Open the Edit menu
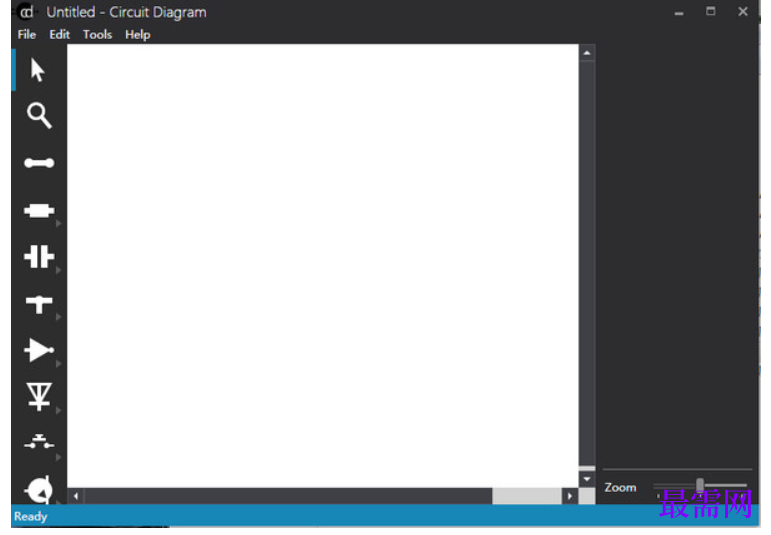Image resolution: width=771 pixels, height=535 pixels. 59,34
